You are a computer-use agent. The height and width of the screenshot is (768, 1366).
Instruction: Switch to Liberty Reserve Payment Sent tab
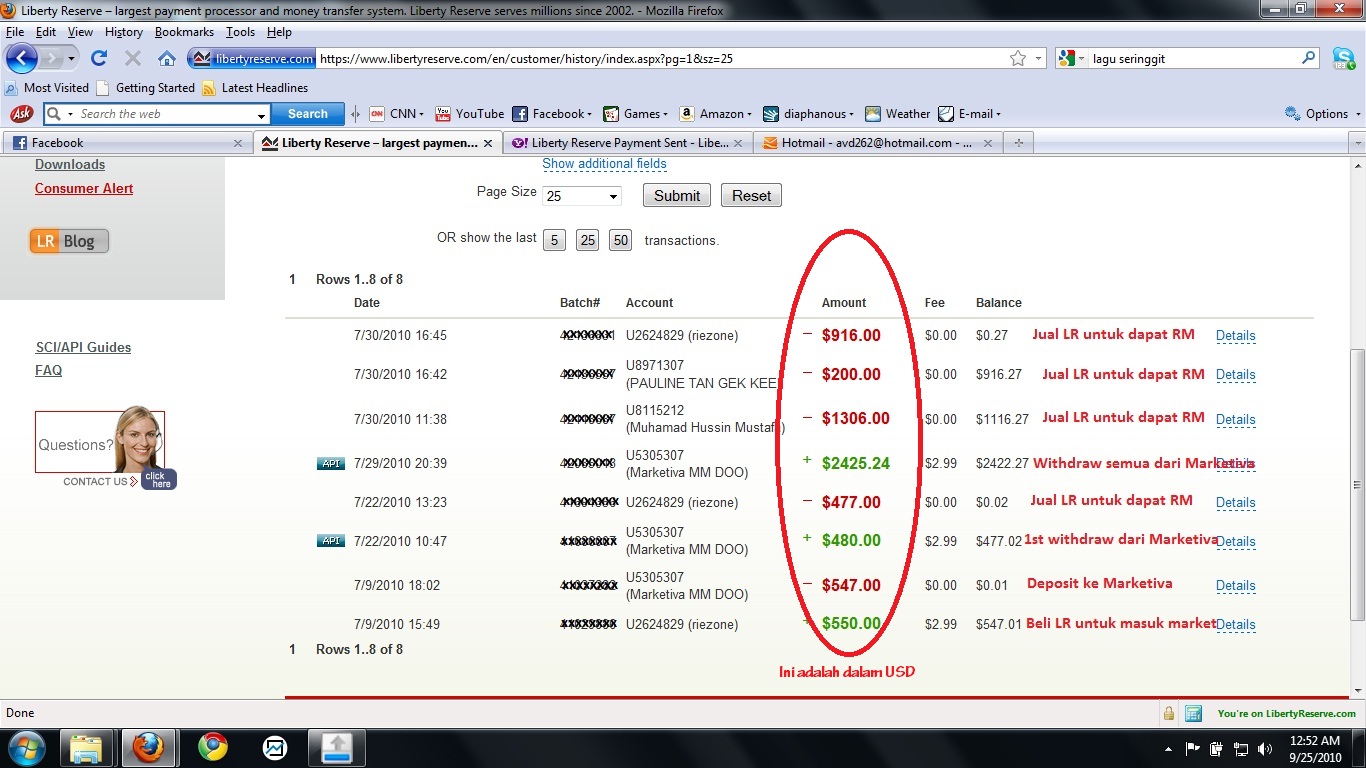pyautogui.click(x=627, y=143)
